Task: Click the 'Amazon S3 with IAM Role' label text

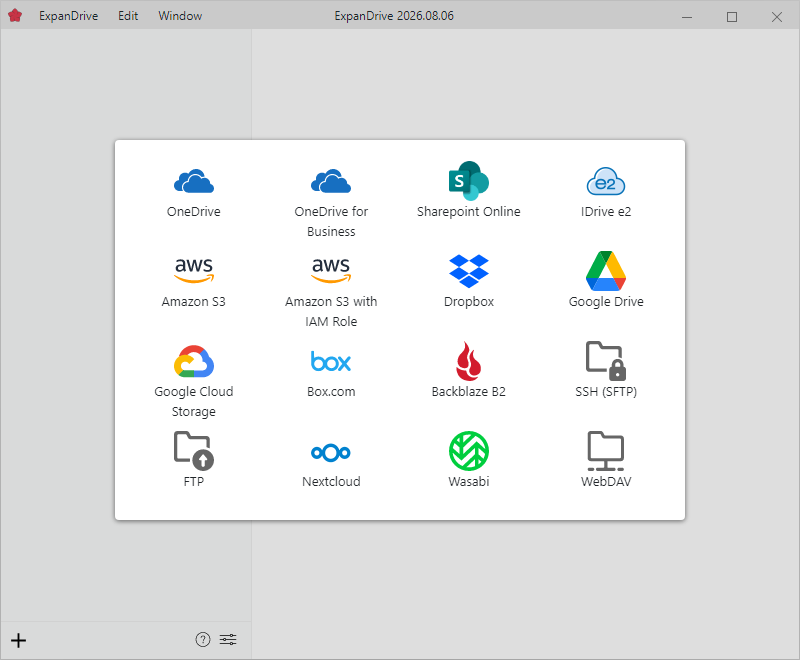Action: click(x=331, y=312)
